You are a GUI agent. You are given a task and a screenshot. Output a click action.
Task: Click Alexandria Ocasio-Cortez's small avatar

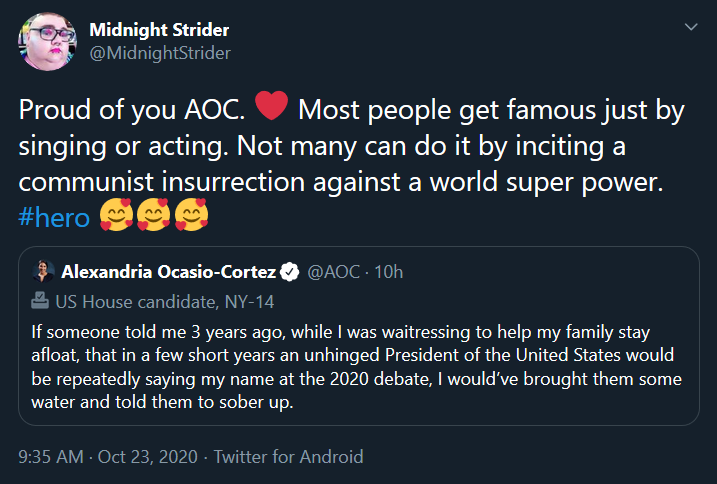43,271
